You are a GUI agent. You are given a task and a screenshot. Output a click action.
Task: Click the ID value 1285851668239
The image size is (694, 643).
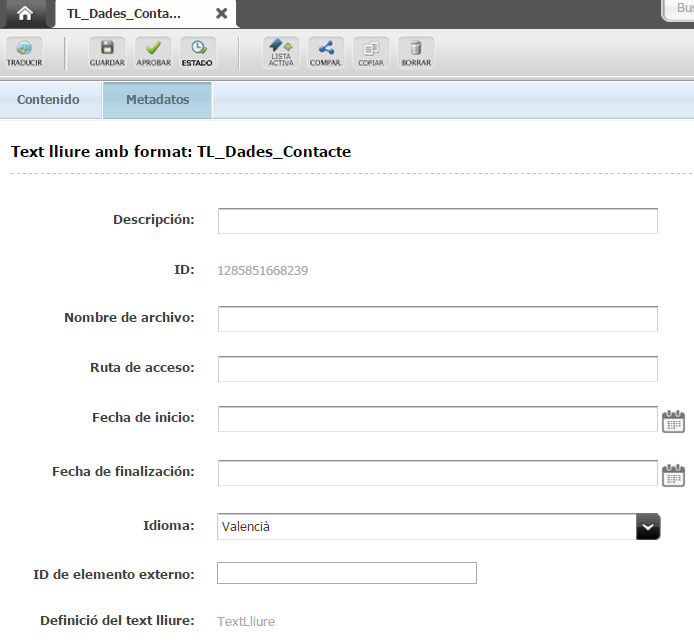coord(262,270)
